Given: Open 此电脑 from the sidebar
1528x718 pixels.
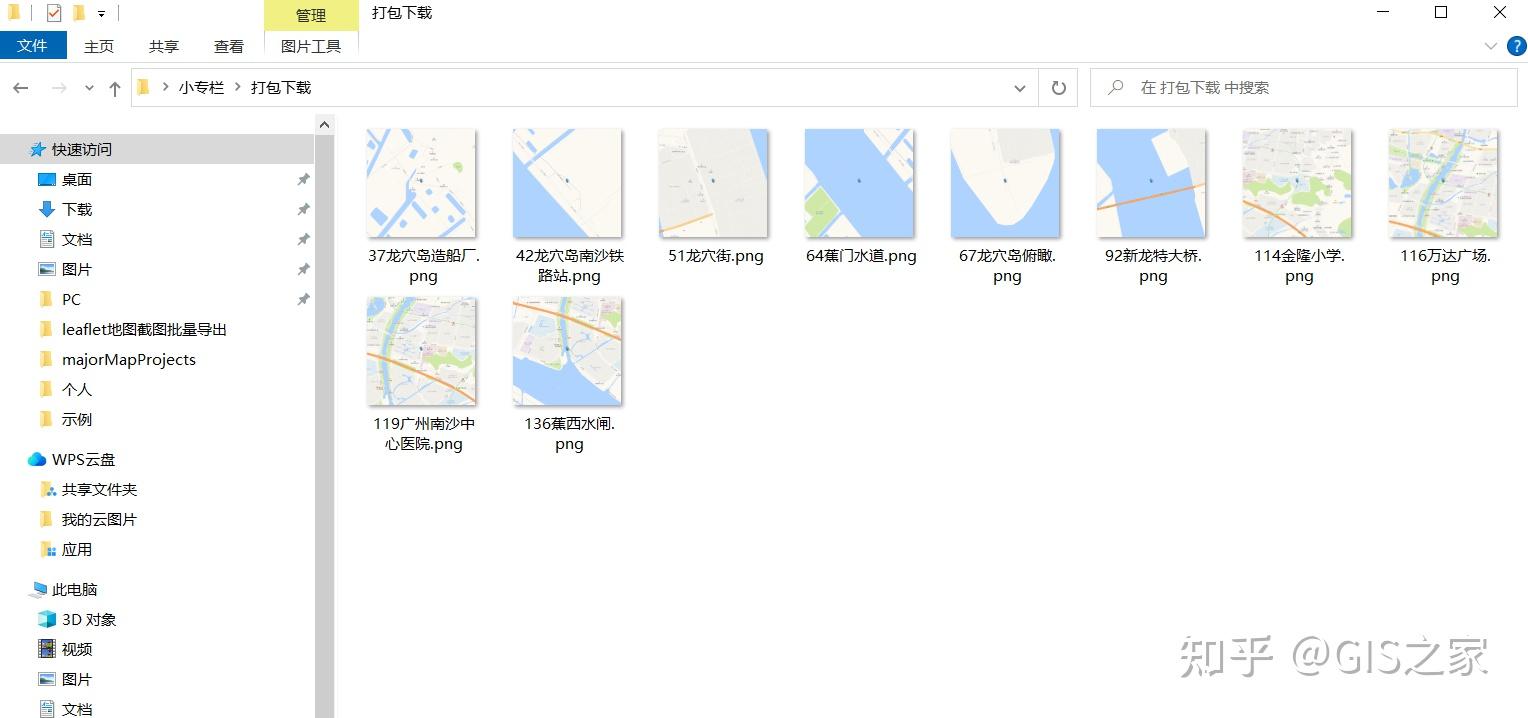Looking at the screenshot, I should 72,589.
